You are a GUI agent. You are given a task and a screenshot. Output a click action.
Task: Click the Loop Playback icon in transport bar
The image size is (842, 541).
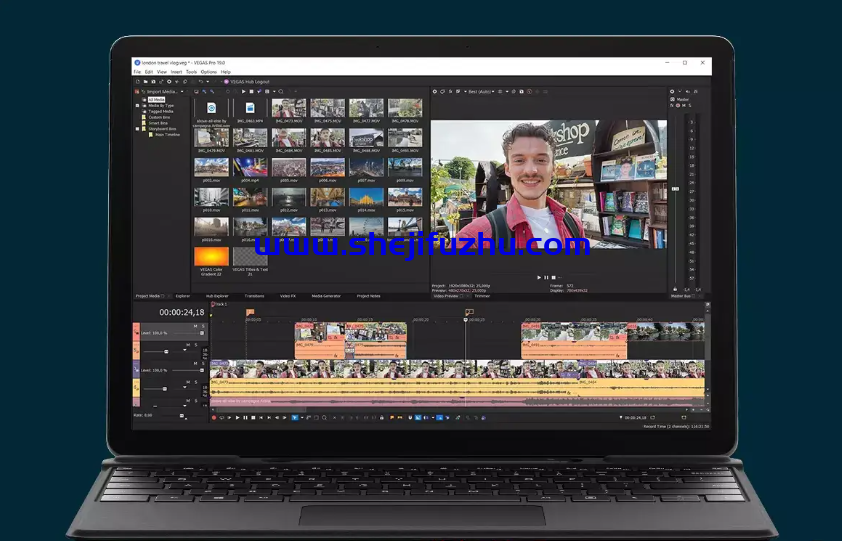[x=222, y=417]
